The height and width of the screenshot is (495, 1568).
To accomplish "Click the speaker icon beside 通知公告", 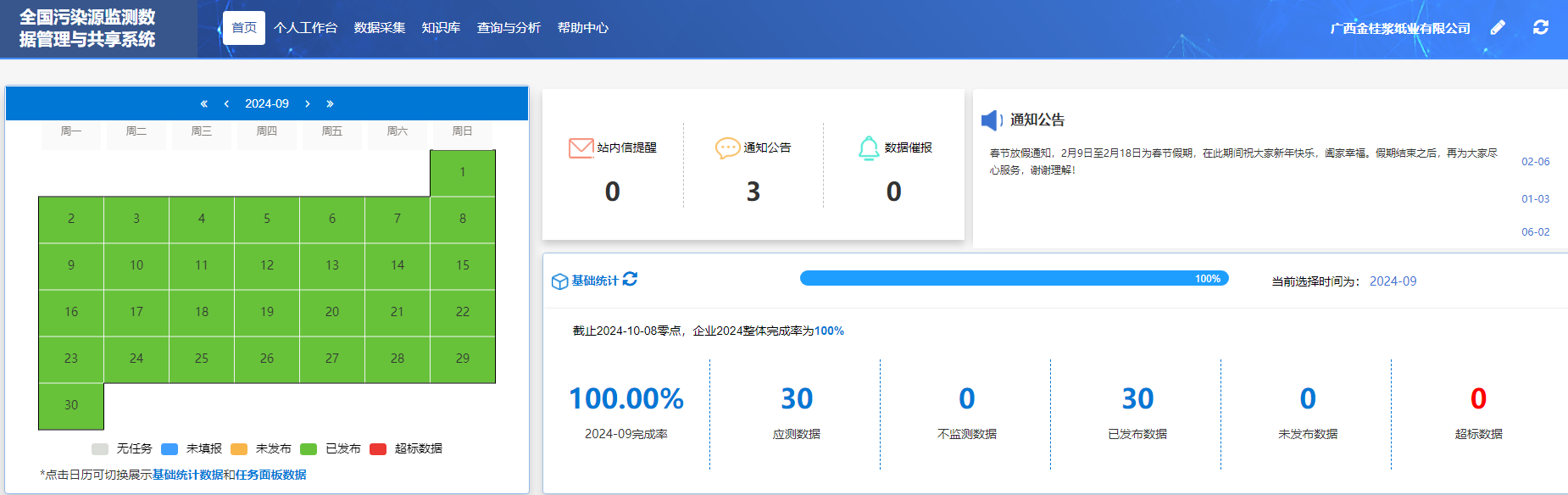I will pos(991,120).
